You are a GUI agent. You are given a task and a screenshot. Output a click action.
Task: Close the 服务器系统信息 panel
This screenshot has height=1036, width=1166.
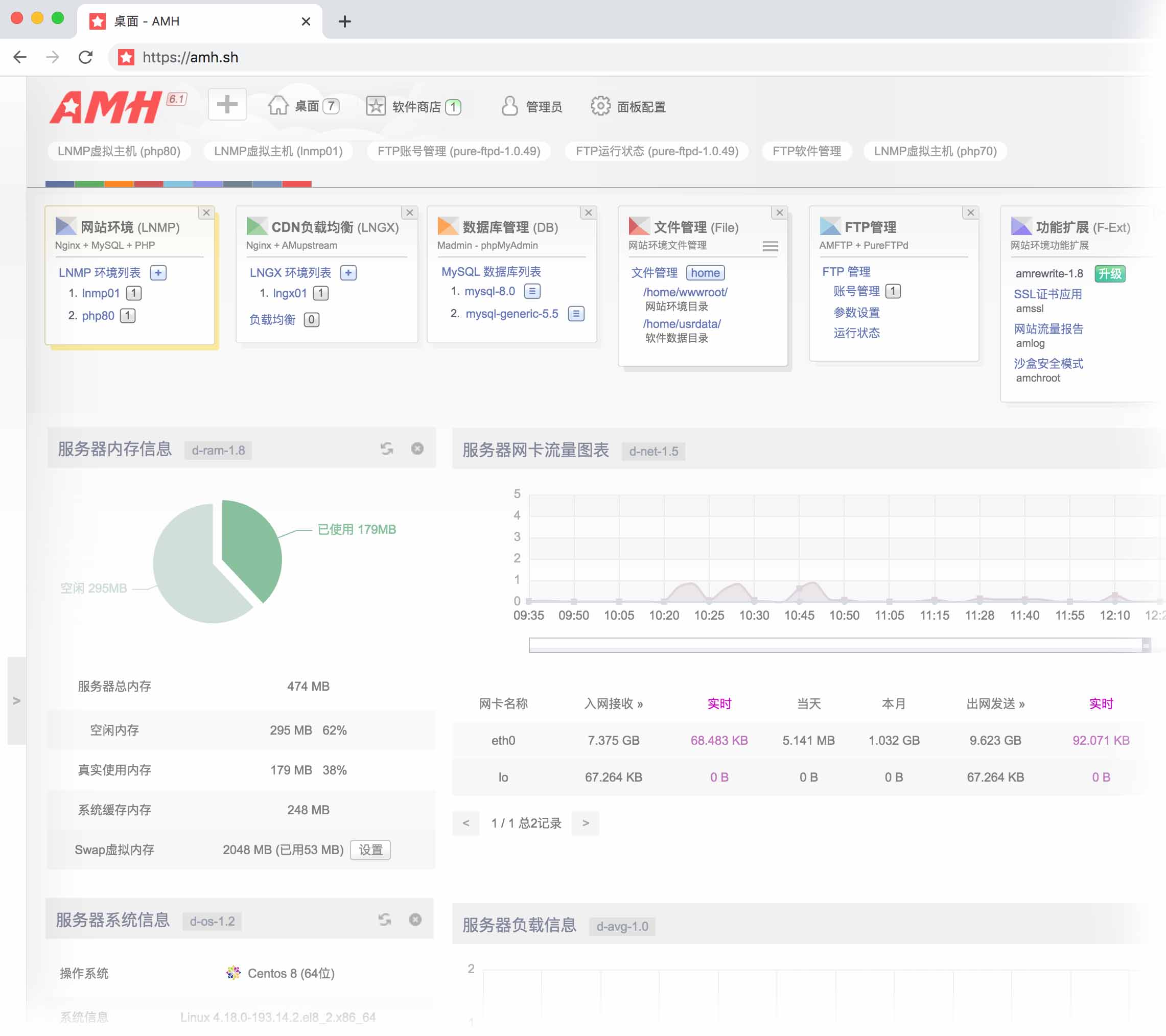(415, 919)
